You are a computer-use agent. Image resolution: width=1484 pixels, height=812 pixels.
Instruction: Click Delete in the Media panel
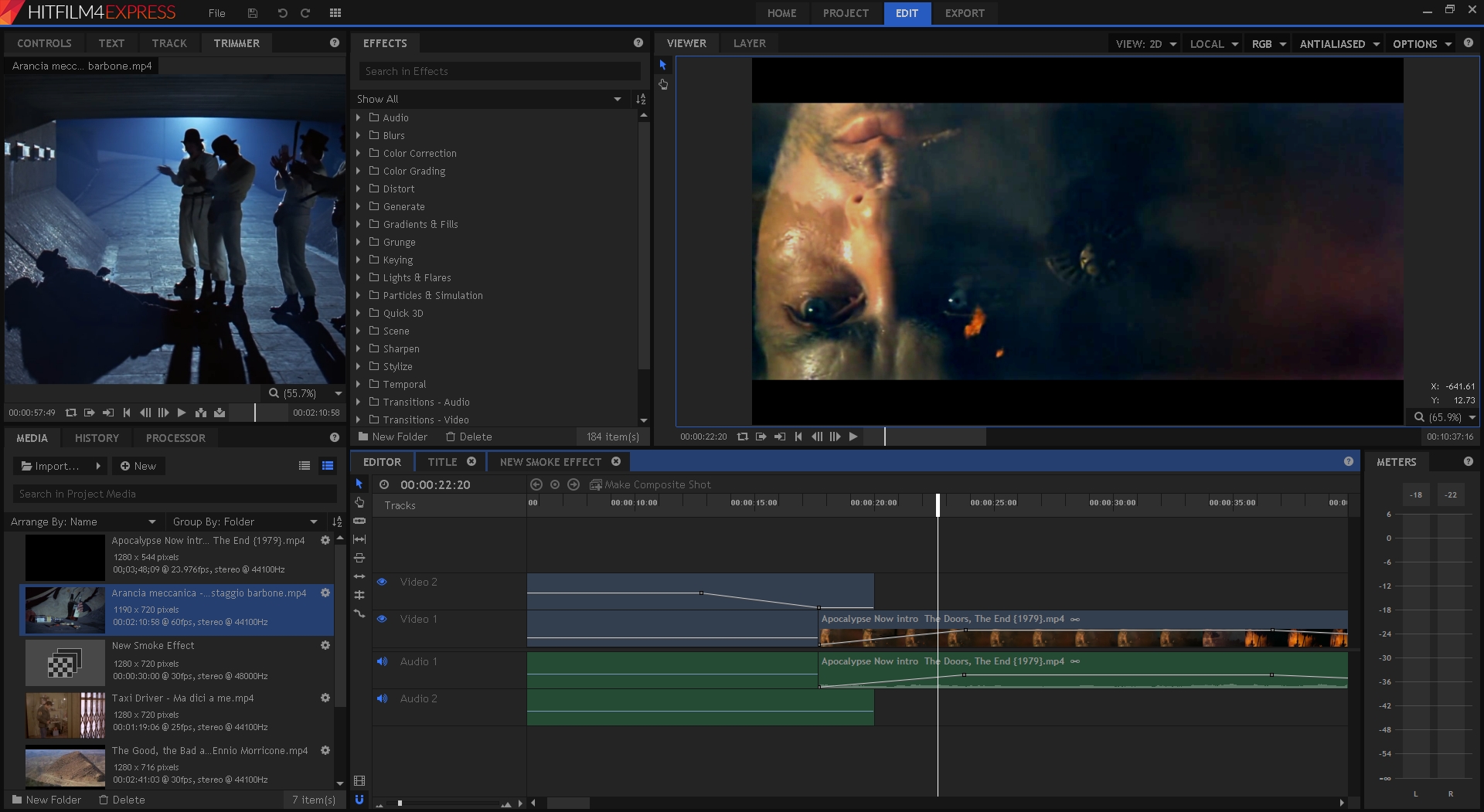point(121,800)
